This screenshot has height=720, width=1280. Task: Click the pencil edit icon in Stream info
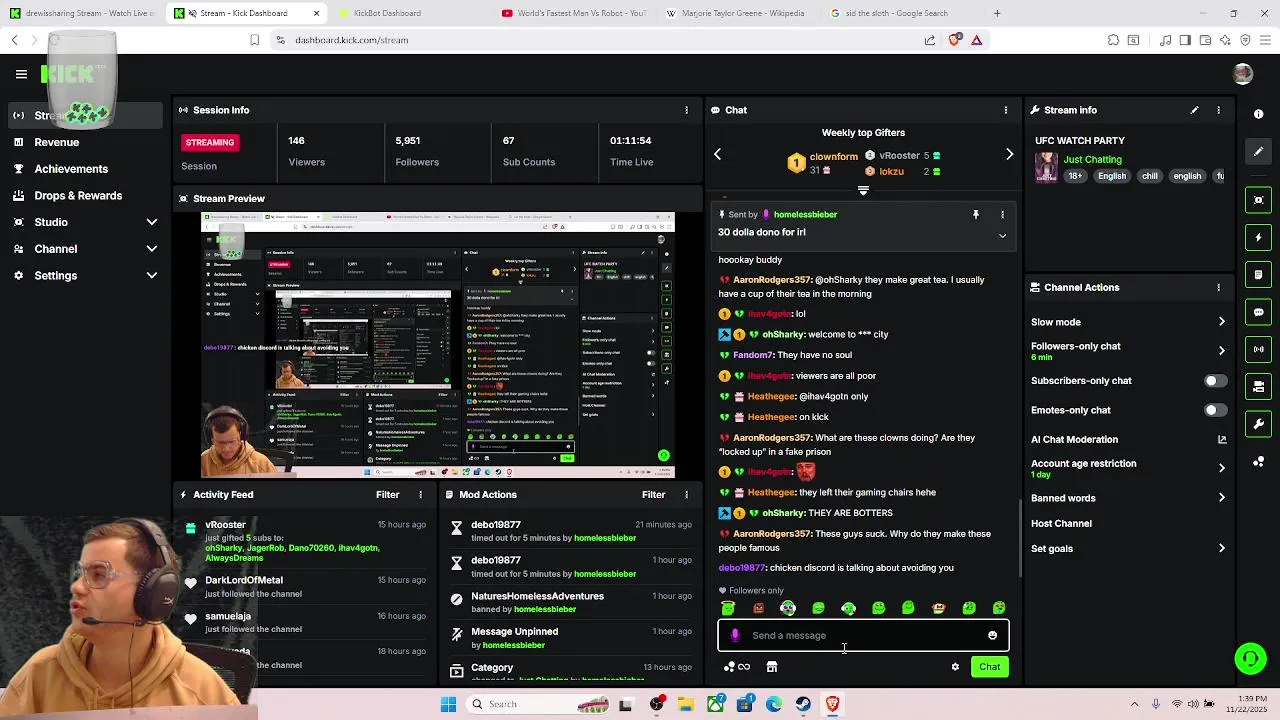coord(1194,110)
